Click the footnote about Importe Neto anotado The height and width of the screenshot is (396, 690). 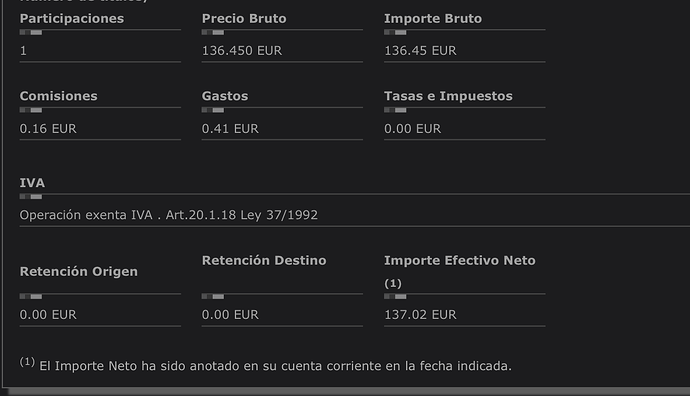[x=266, y=365]
